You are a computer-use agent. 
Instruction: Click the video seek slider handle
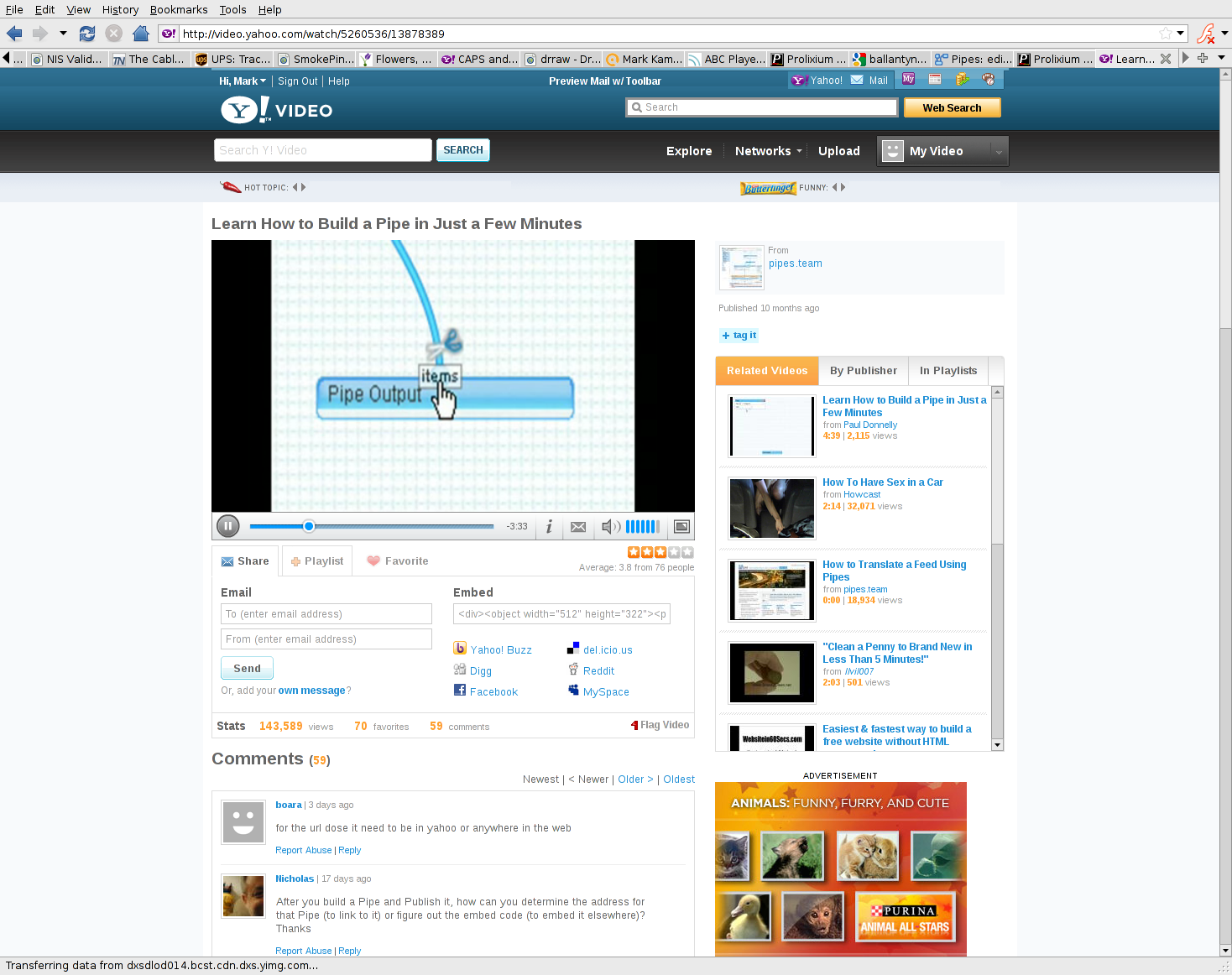[x=309, y=526]
